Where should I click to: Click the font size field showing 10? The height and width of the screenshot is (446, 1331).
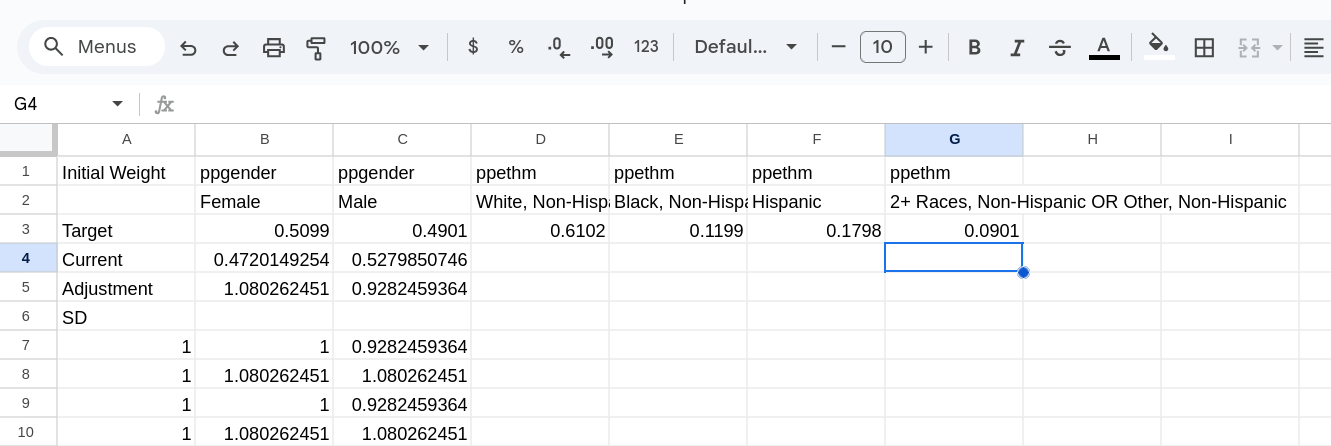883,47
